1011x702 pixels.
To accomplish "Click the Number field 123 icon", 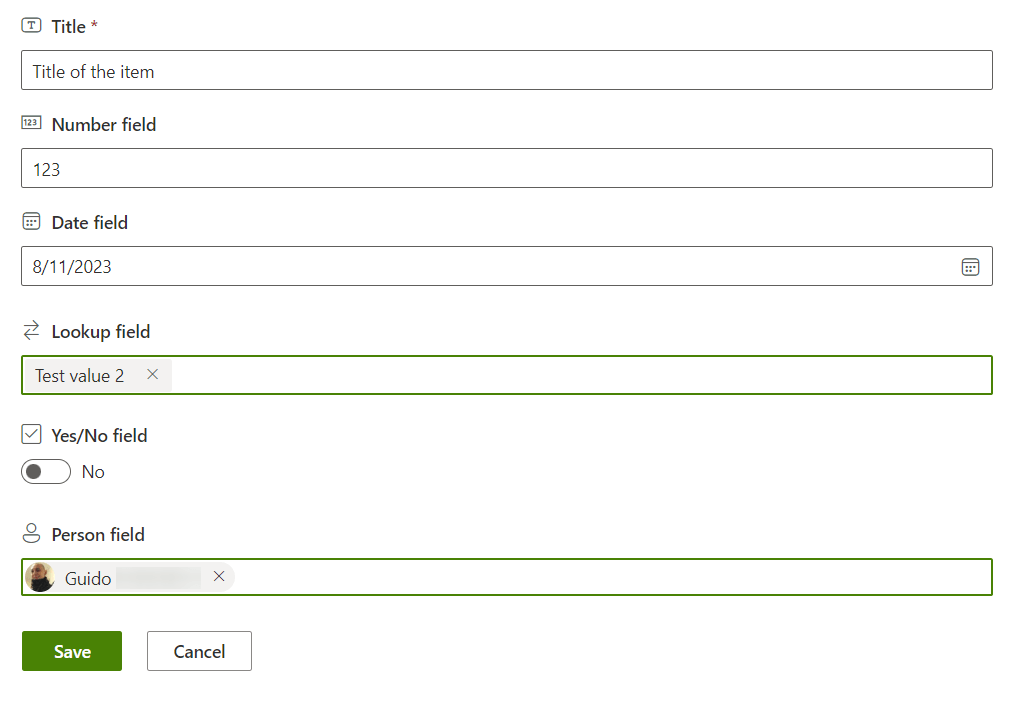I will [31, 124].
